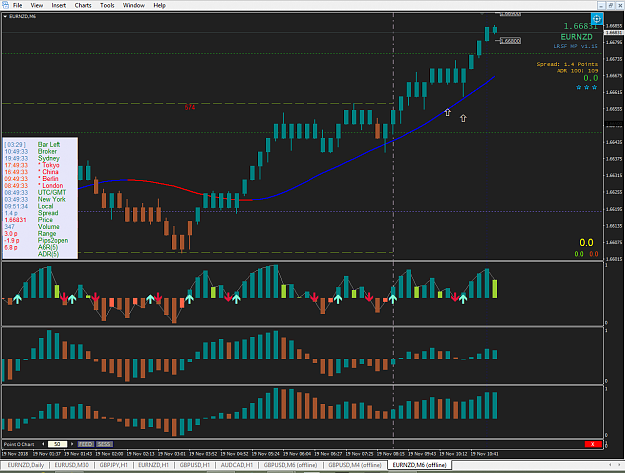Switch to the GBPUSD,H1 chart tab
This screenshot has height=473, width=625.
pyautogui.click(x=195, y=465)
